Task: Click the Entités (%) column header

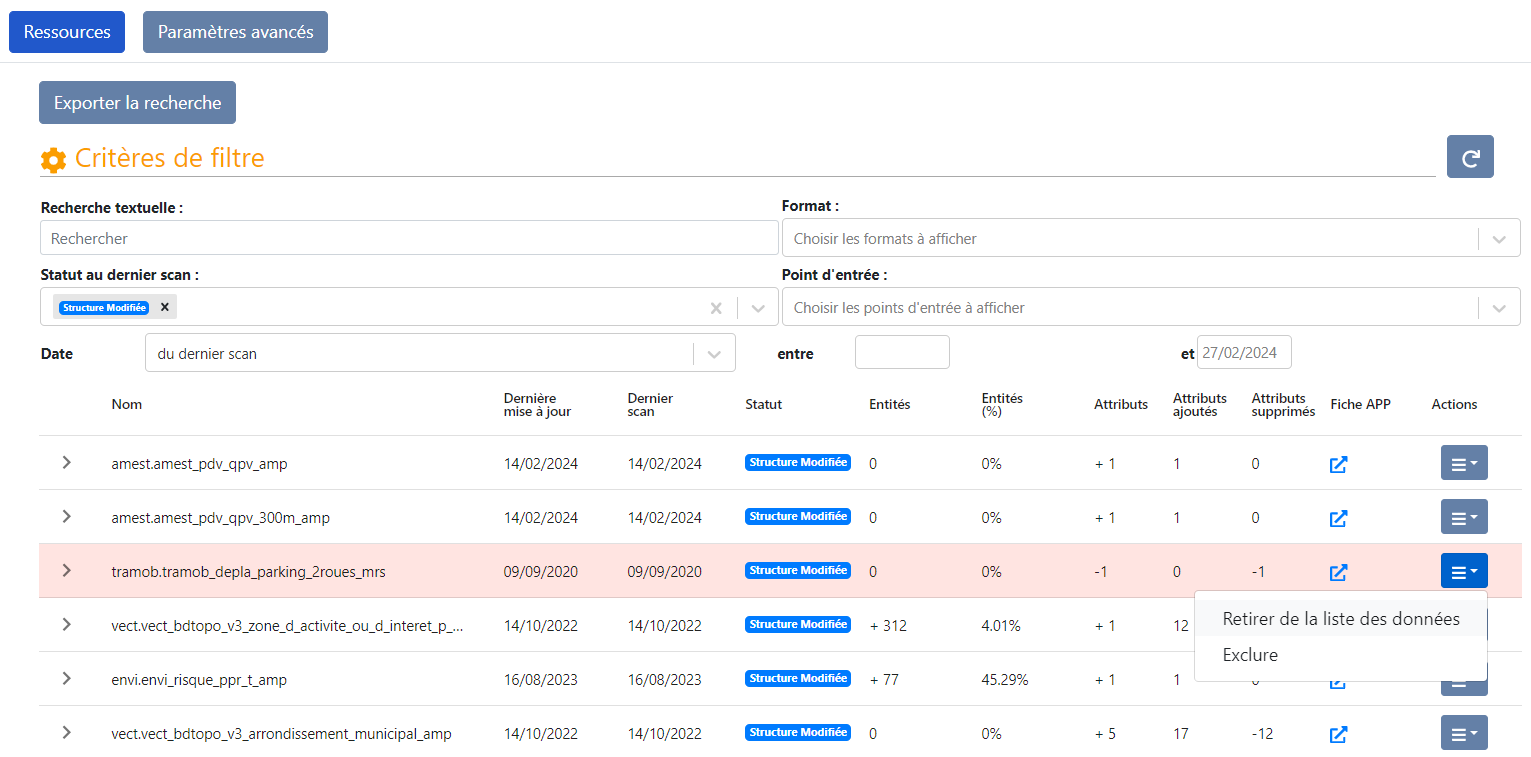Action: pos(1002,404)
